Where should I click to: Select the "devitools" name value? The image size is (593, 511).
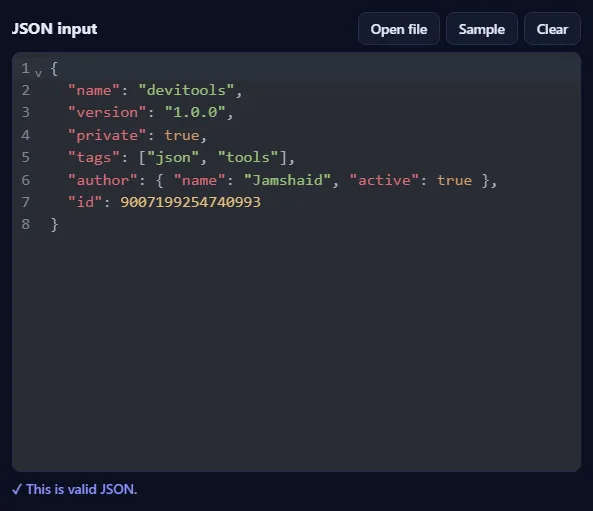[186, 90]
